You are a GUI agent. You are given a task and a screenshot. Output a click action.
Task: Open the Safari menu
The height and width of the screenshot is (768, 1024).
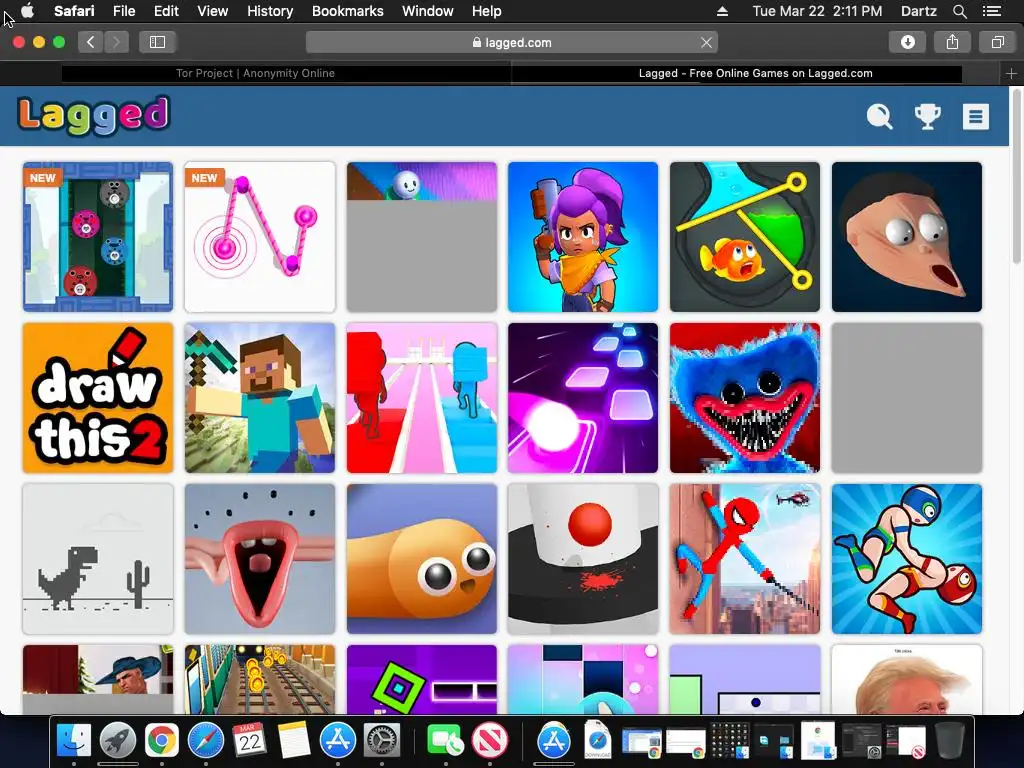pyautogui.click(x=74, y=11)
